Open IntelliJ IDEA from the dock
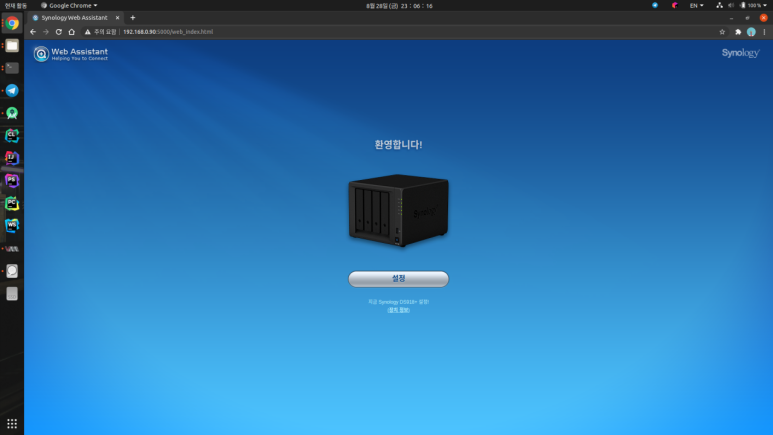 12,158
